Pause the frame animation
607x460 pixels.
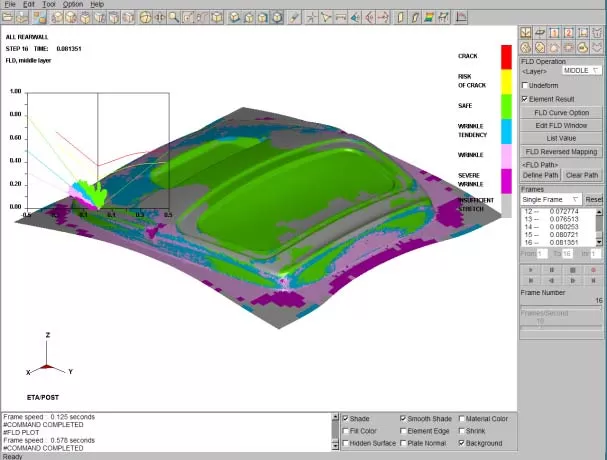pos(552,269)
